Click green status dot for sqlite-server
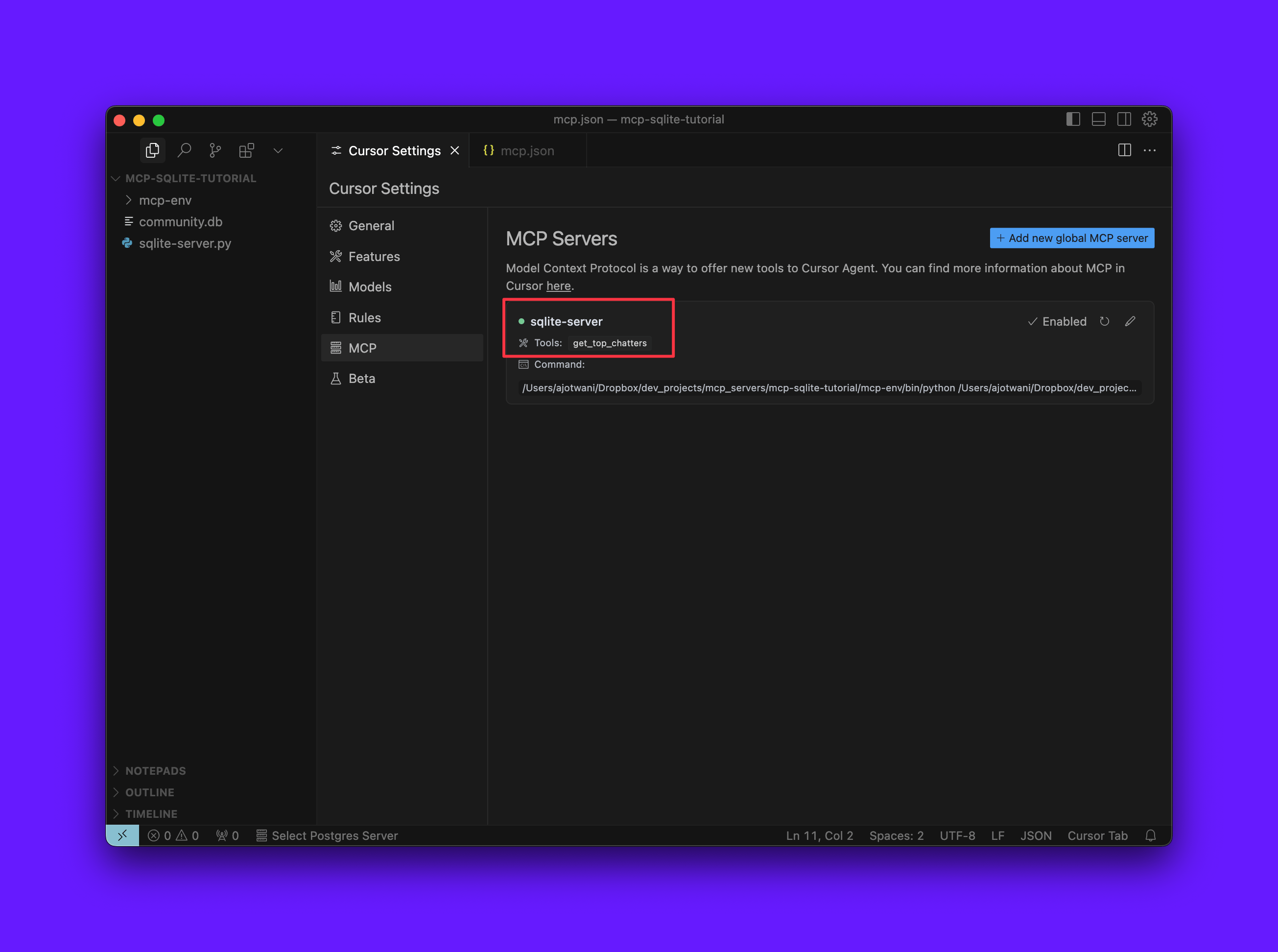 coord(521,322)
